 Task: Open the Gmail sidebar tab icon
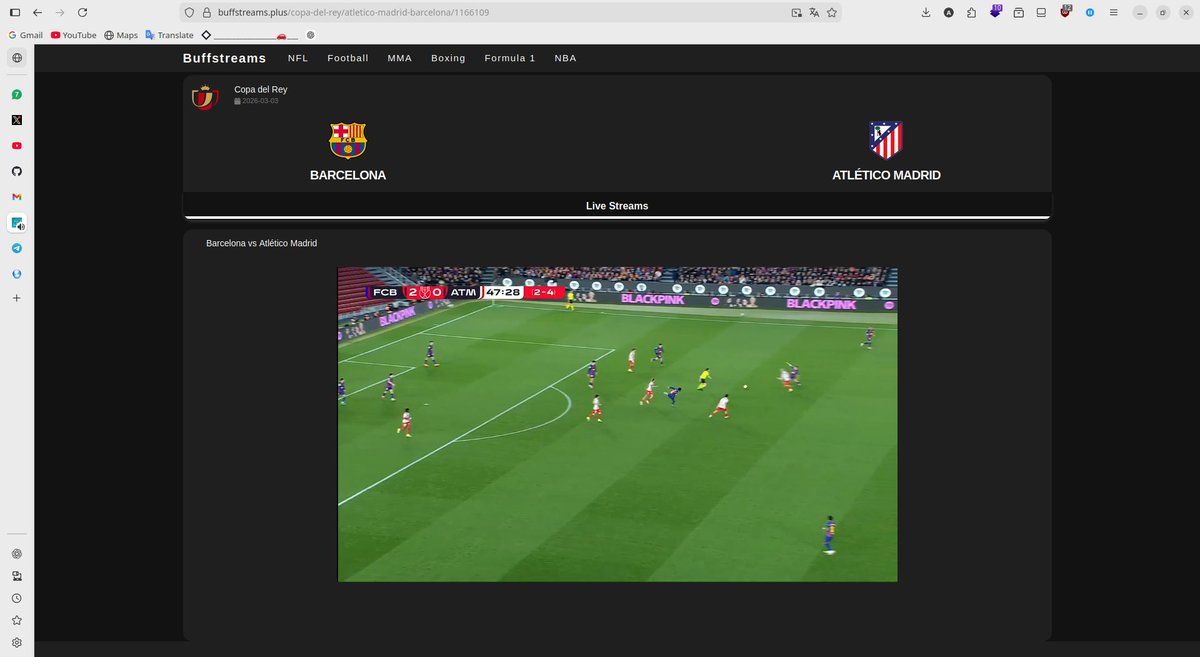coord(17,197)
